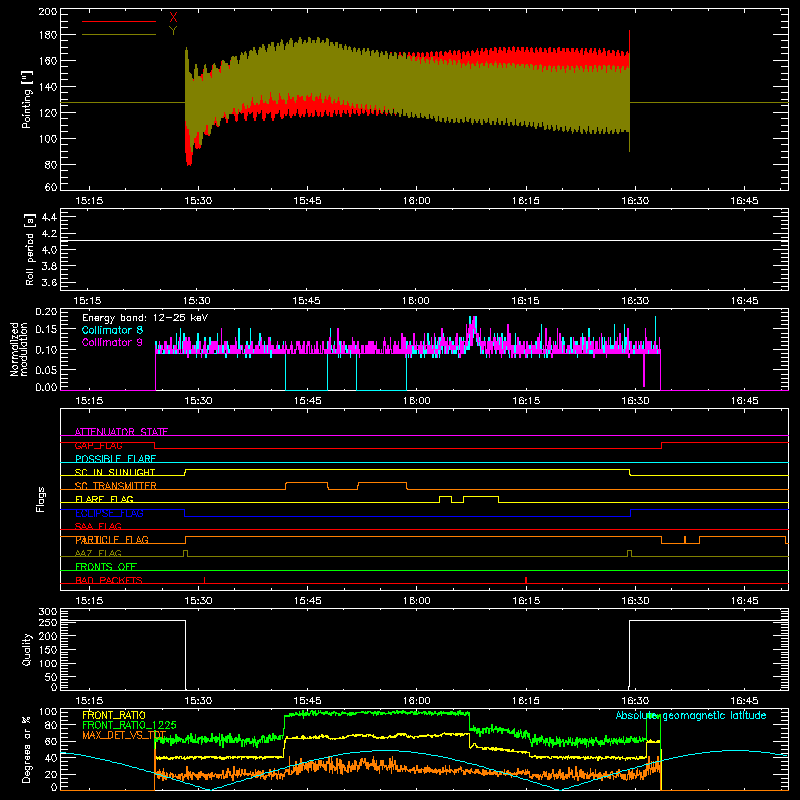Click the PARTICLE_FLAG label
The width and height of the screenshot is (800, 800).
point(112,540)
